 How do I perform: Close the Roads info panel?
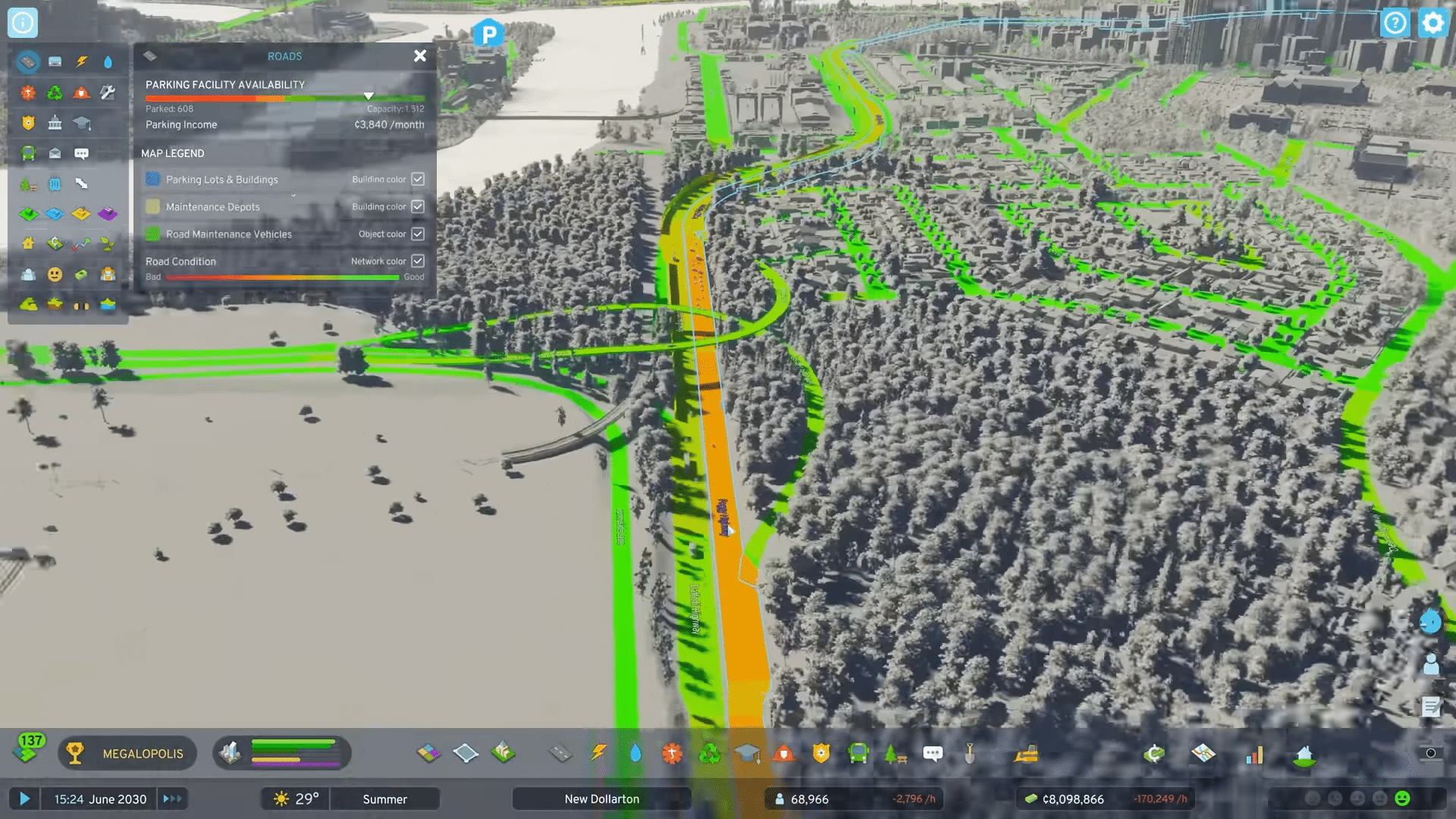tap(420, 55)
